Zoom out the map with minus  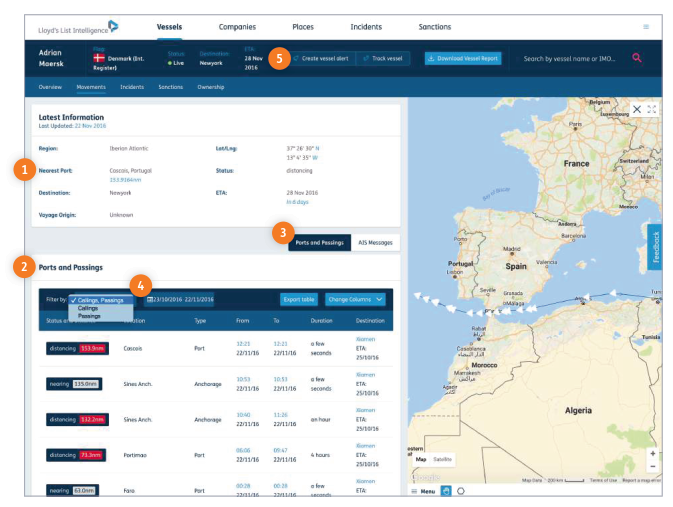652,466
